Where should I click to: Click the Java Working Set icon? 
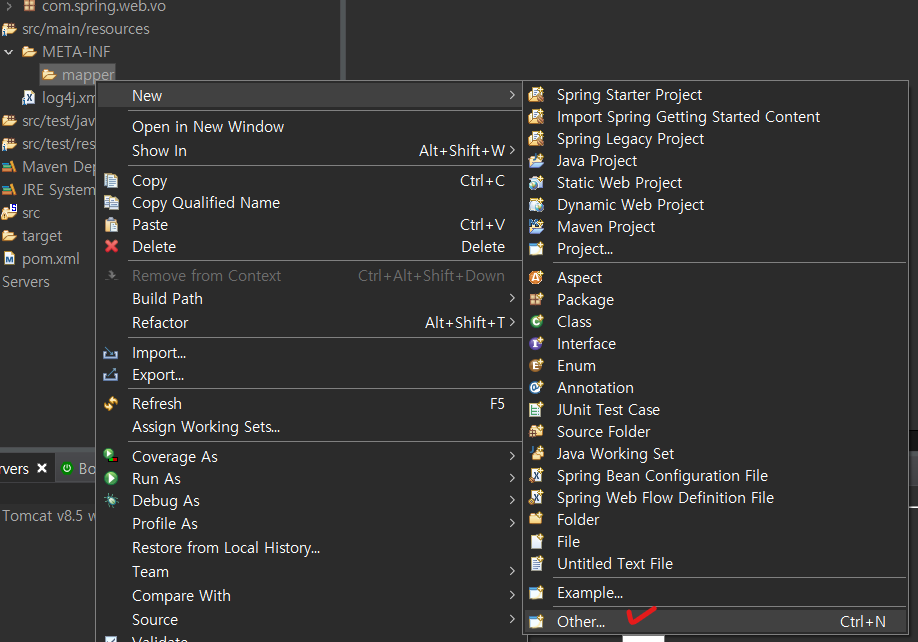point(536,454)
